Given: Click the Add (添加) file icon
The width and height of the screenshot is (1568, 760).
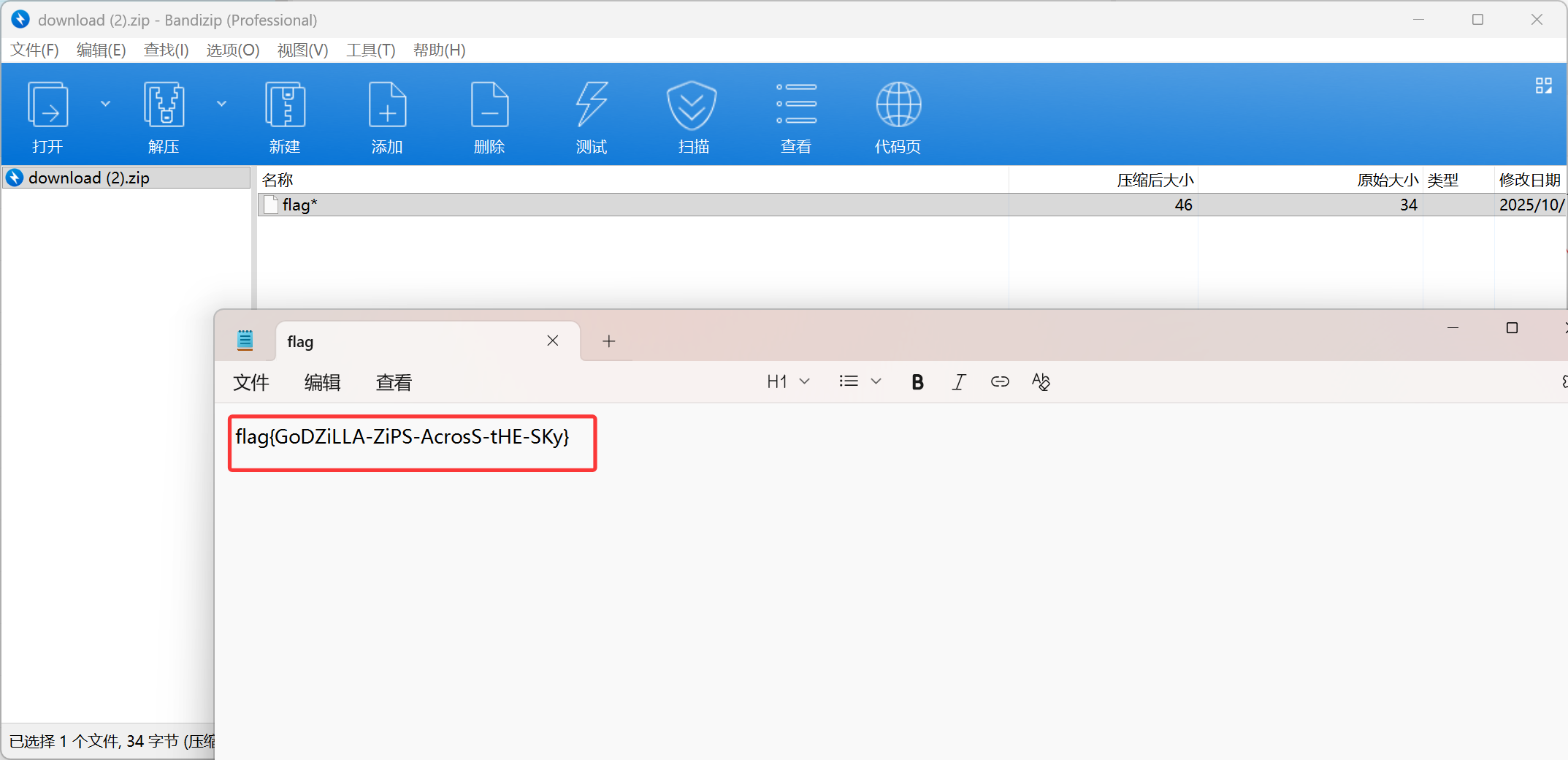Looking at the screenshot, I should tap(387, 104).
